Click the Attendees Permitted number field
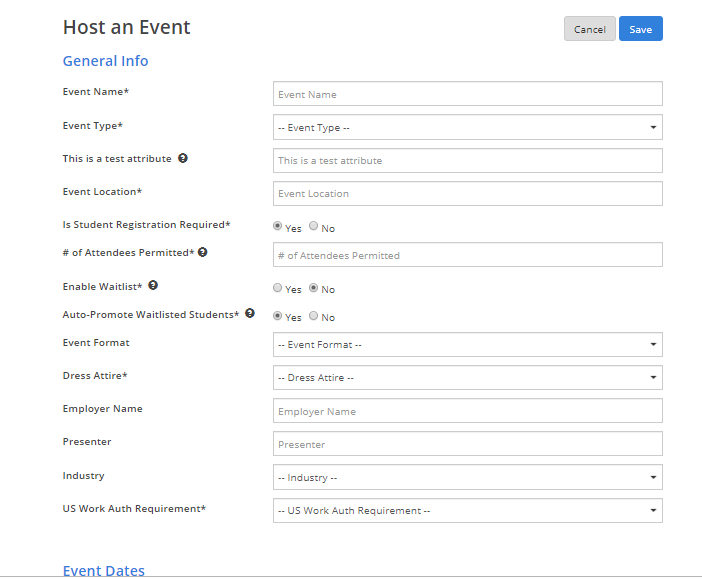Image resolution: width=702 pixels, height=579 pixels. [467, 255]
